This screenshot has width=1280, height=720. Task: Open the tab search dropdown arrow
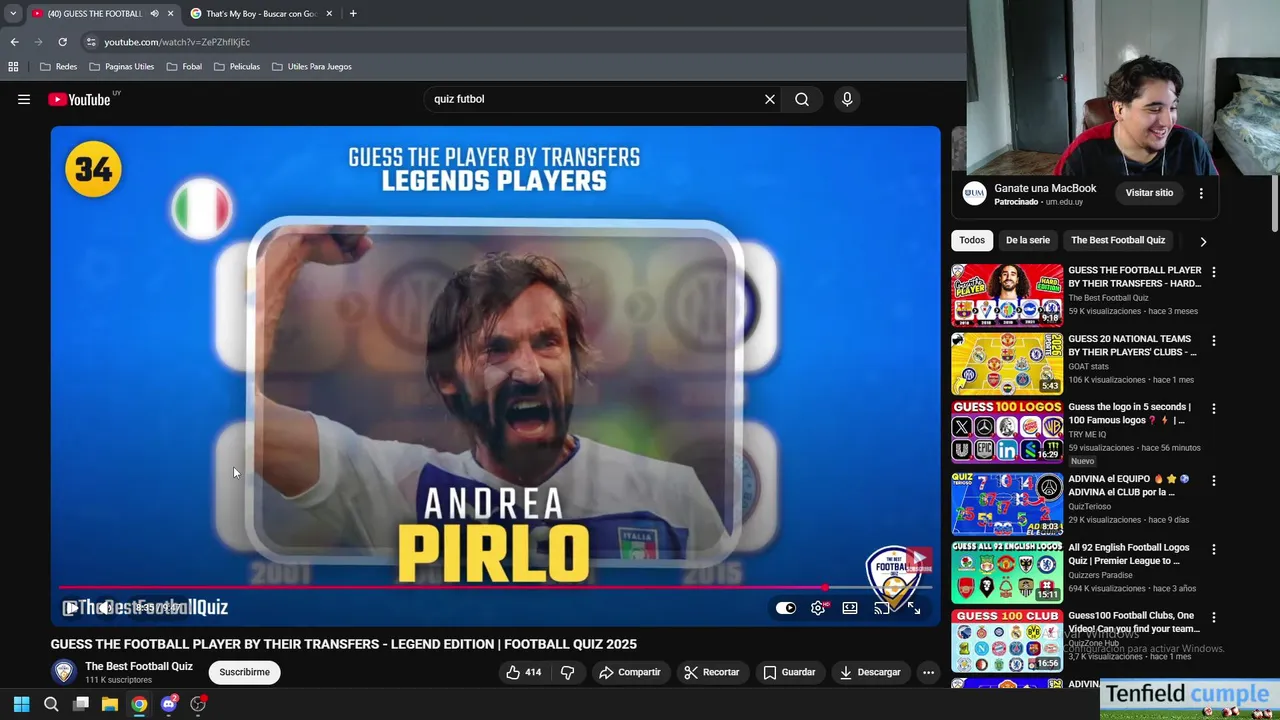point(13,13)
